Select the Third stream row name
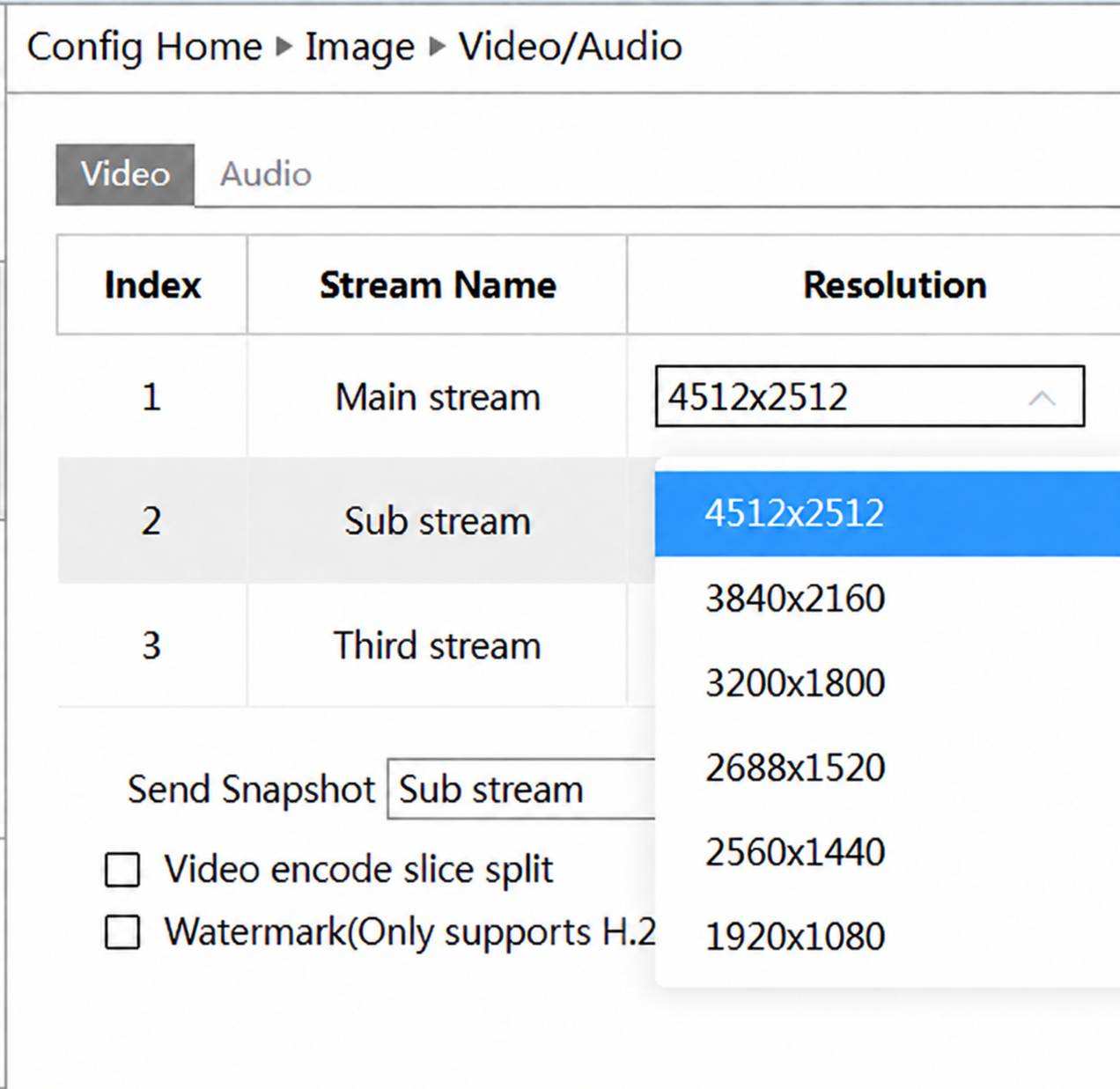This screenshot has width=1120, height=1089. (438, 645)
